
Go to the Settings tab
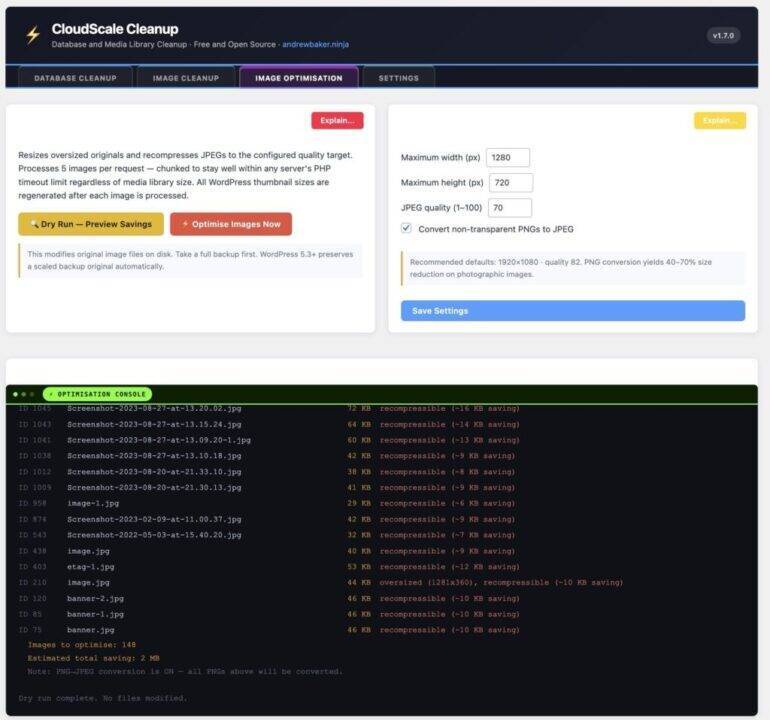(398, 78)
